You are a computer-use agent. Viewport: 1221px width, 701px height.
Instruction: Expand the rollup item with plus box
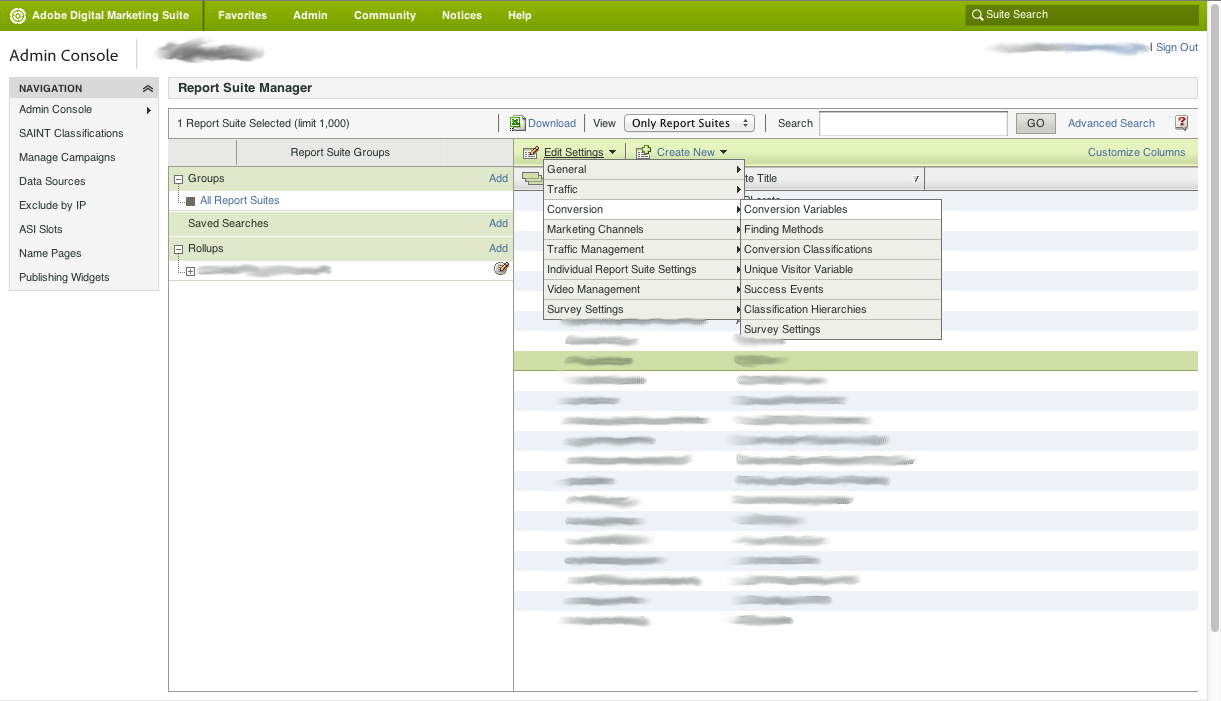click(190, 272)
